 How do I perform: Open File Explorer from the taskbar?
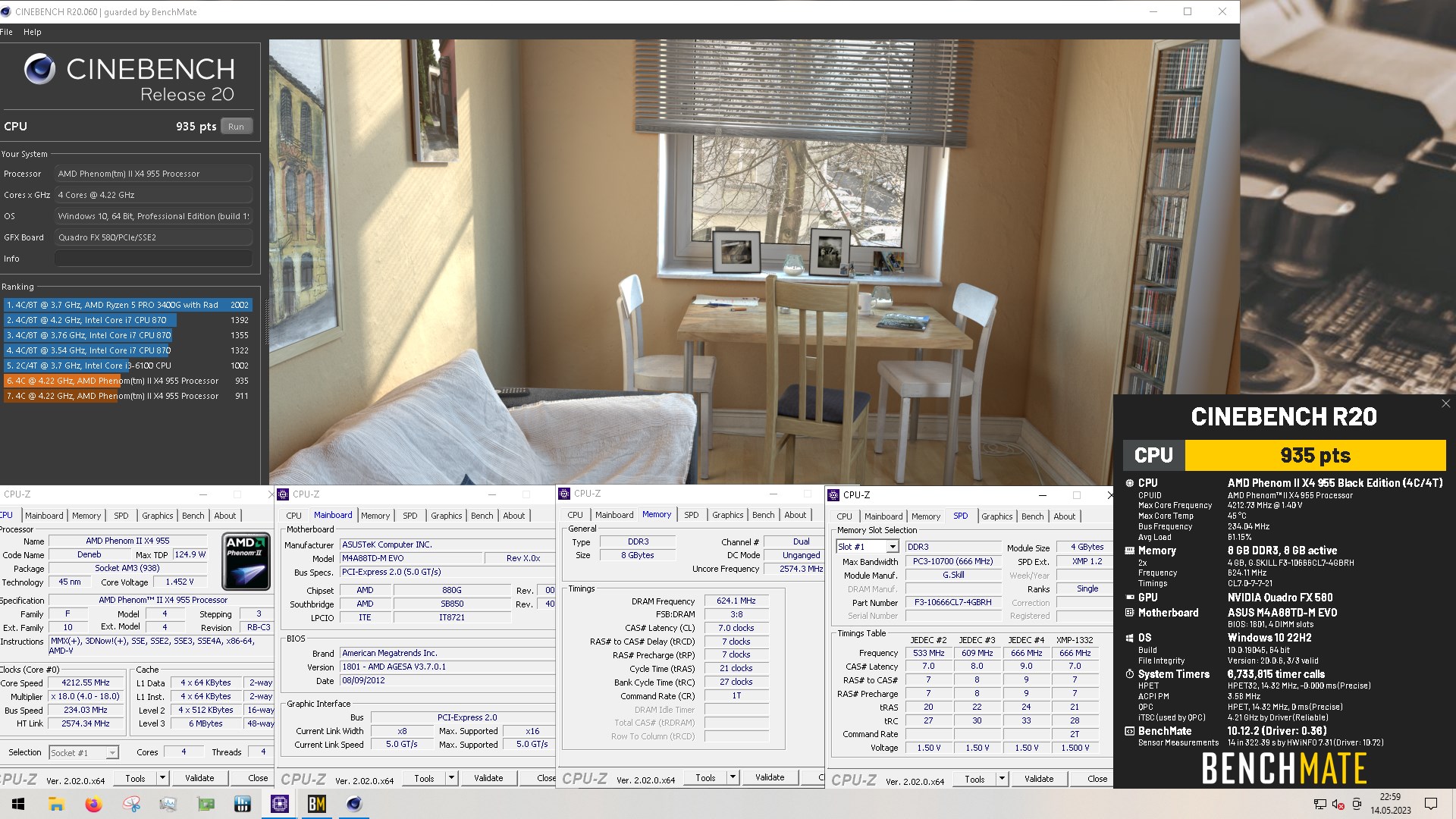pos(56,804)
